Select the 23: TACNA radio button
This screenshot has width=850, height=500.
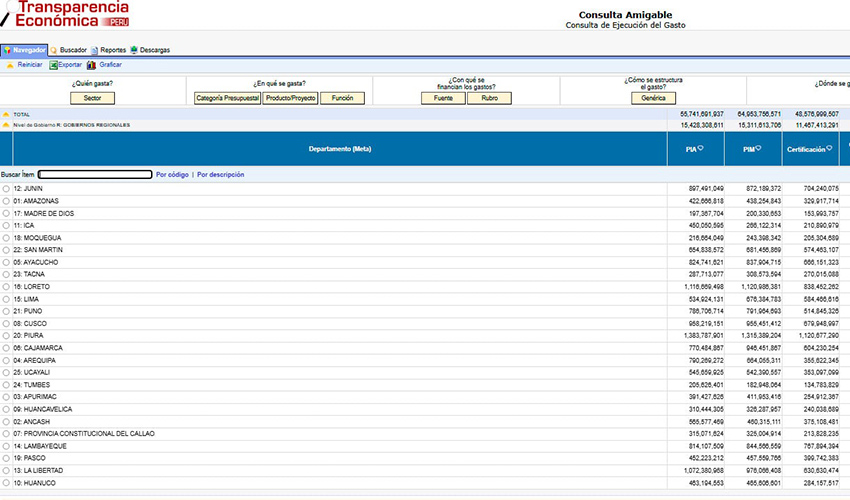(6, 274)
